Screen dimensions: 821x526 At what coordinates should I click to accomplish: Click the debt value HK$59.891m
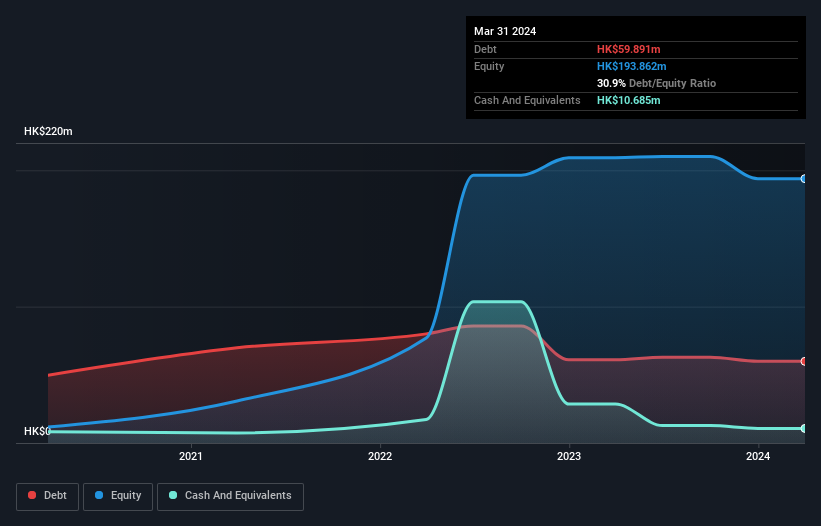(x=628, y=49)
